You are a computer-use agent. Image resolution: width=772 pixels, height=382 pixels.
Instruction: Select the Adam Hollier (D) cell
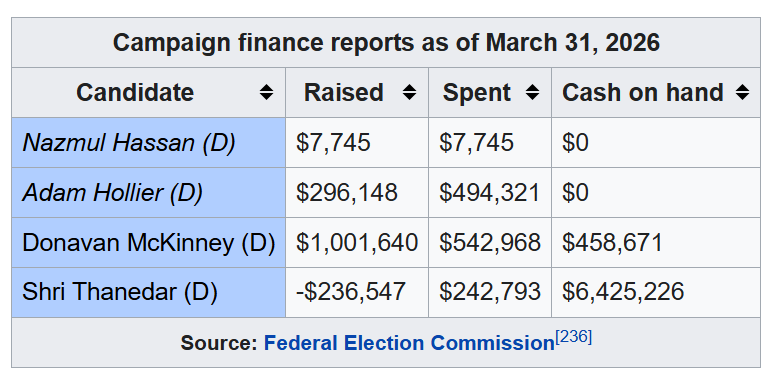click(149, 192)
